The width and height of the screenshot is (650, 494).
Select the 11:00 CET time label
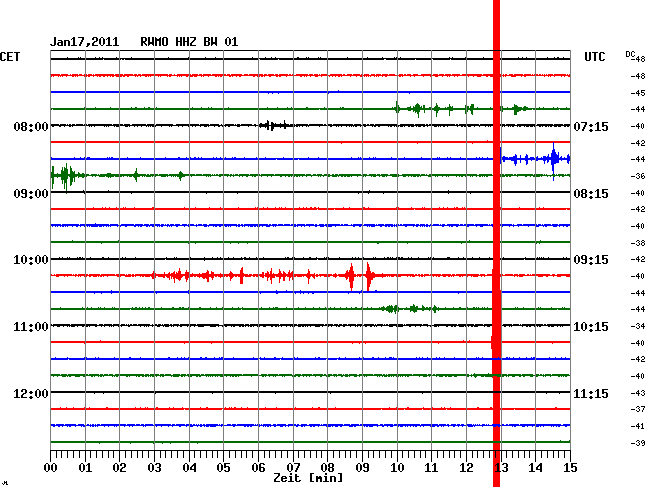[x=31, y=327]
